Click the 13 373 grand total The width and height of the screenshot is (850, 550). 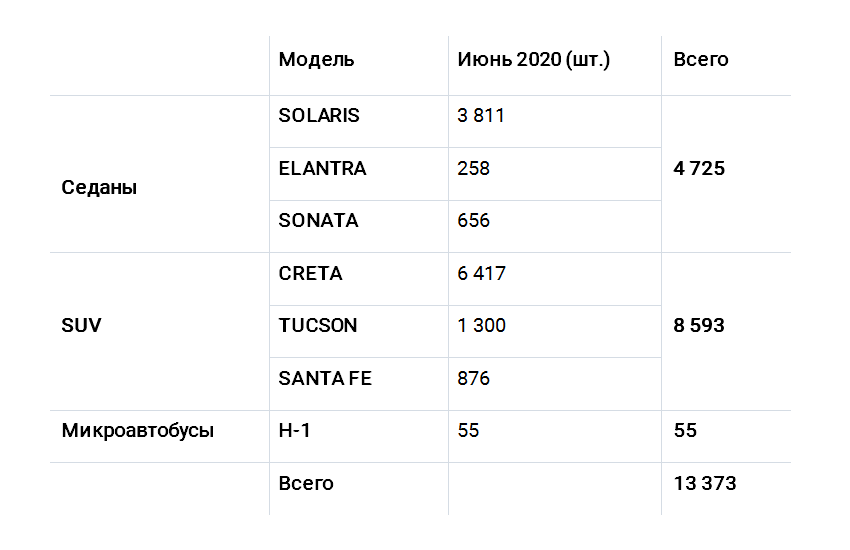click(x=705, y=483)
